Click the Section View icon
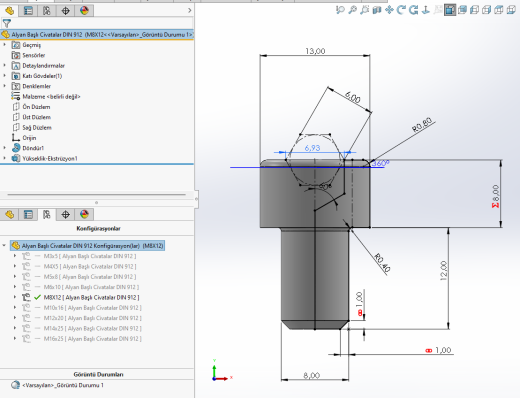Image resolution: width=520 pixels, height=398 pixels. coord(377,10)
